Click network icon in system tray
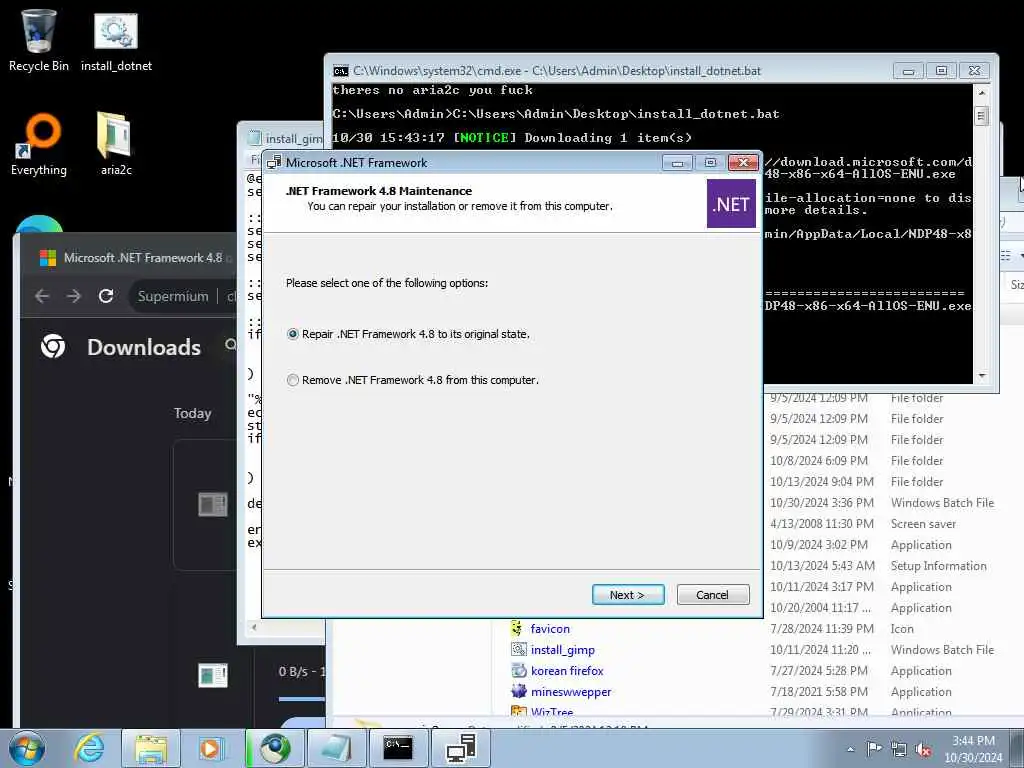This screenshot has height=768, width=1024. (x=899, y=749)
